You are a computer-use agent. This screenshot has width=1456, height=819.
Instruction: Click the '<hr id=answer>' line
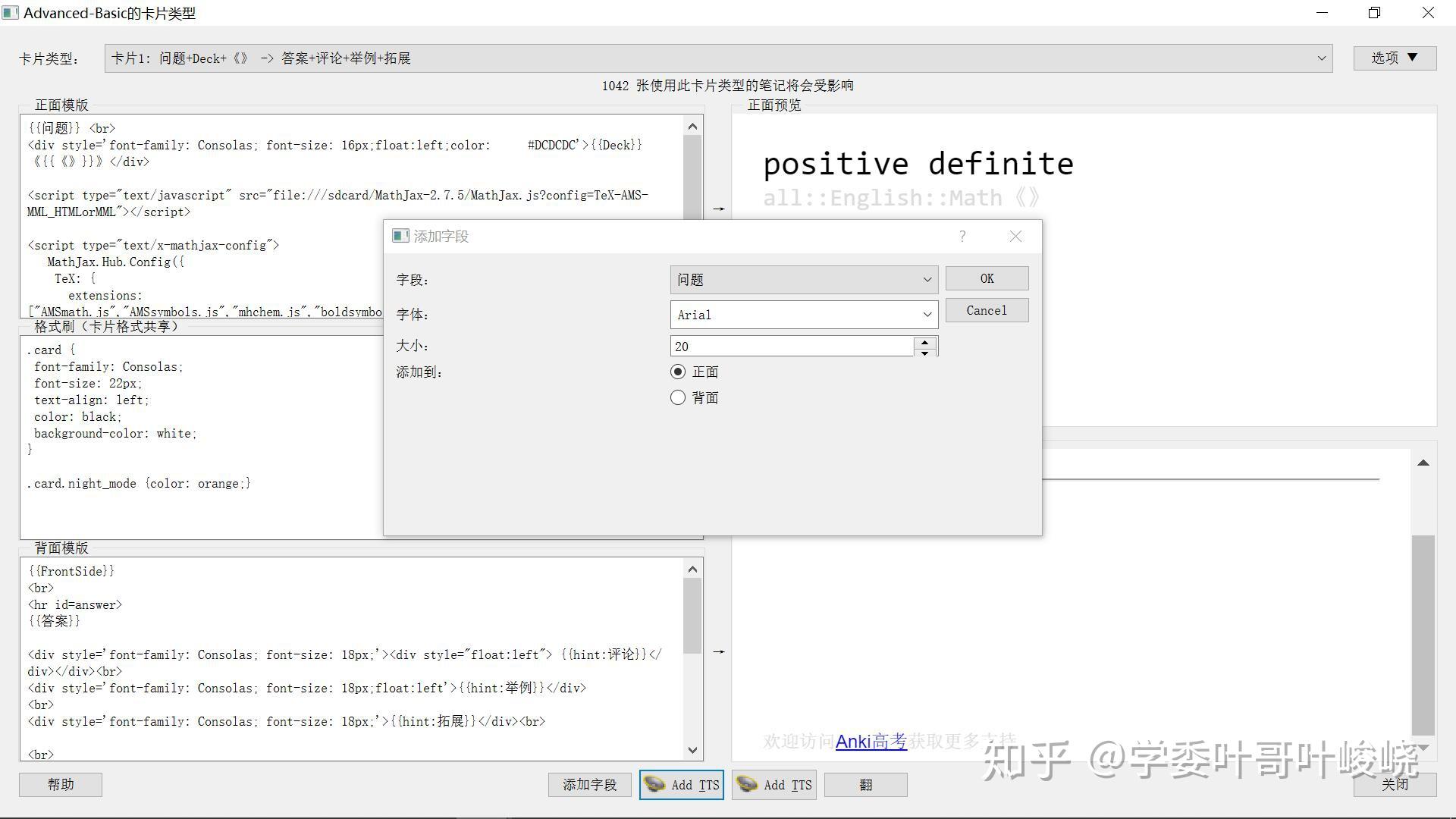[74, 604]
